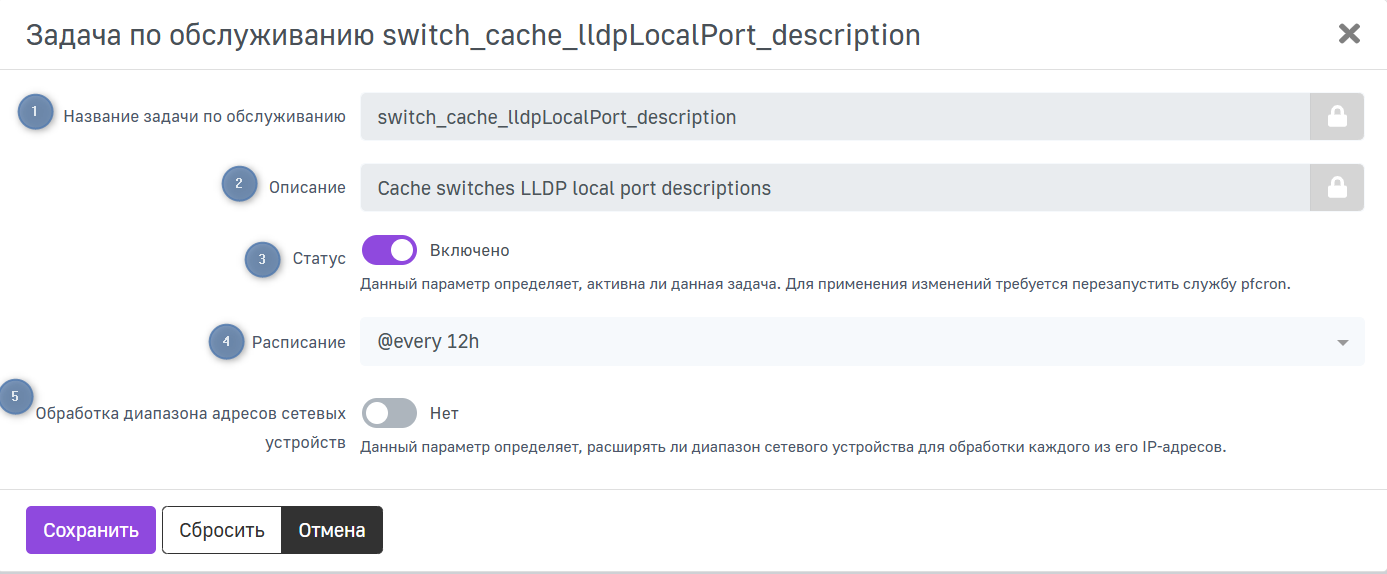Click the number 4 badge beside Расписание
Image resolution: width=1387 pixels, height=574 pixels.
pos(226,341)
